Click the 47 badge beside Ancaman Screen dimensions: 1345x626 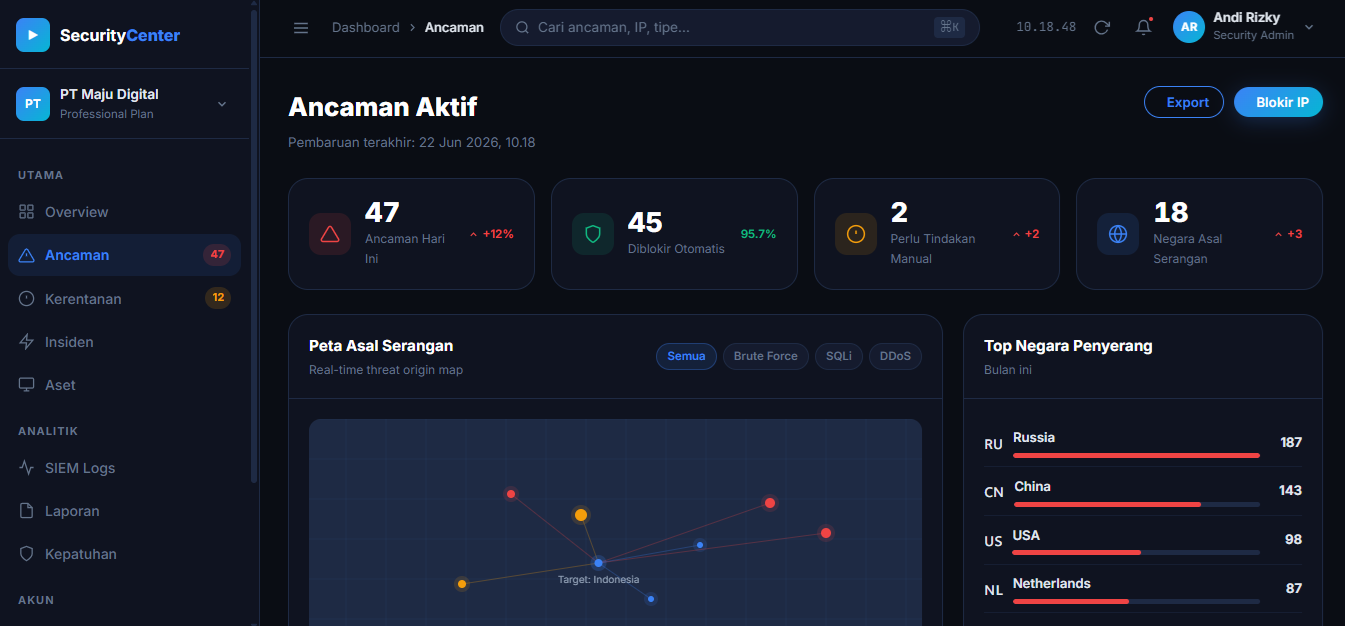click(217, 254)
